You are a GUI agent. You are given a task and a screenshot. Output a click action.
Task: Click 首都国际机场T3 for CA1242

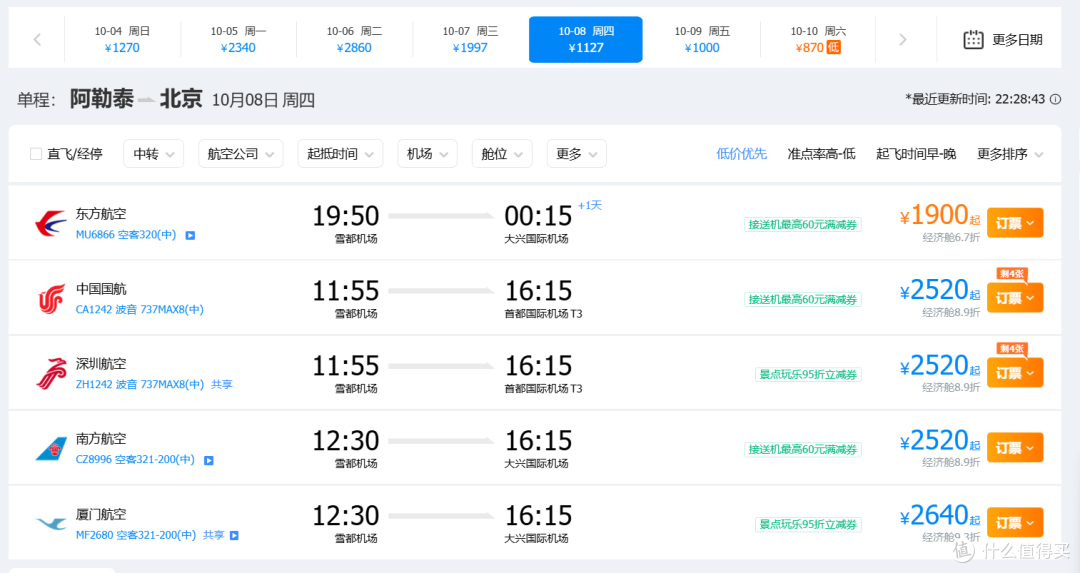(543, 314)
